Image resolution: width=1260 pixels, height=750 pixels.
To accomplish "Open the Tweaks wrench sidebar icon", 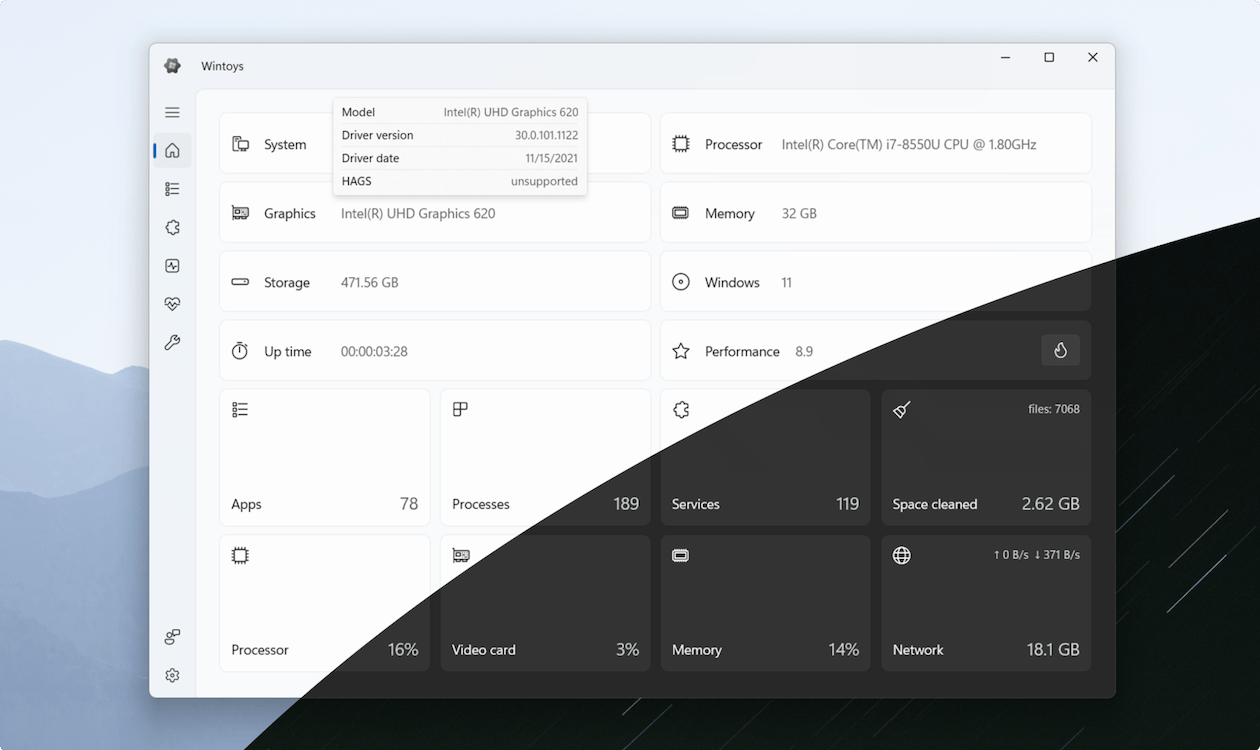I will coord(172,343).
